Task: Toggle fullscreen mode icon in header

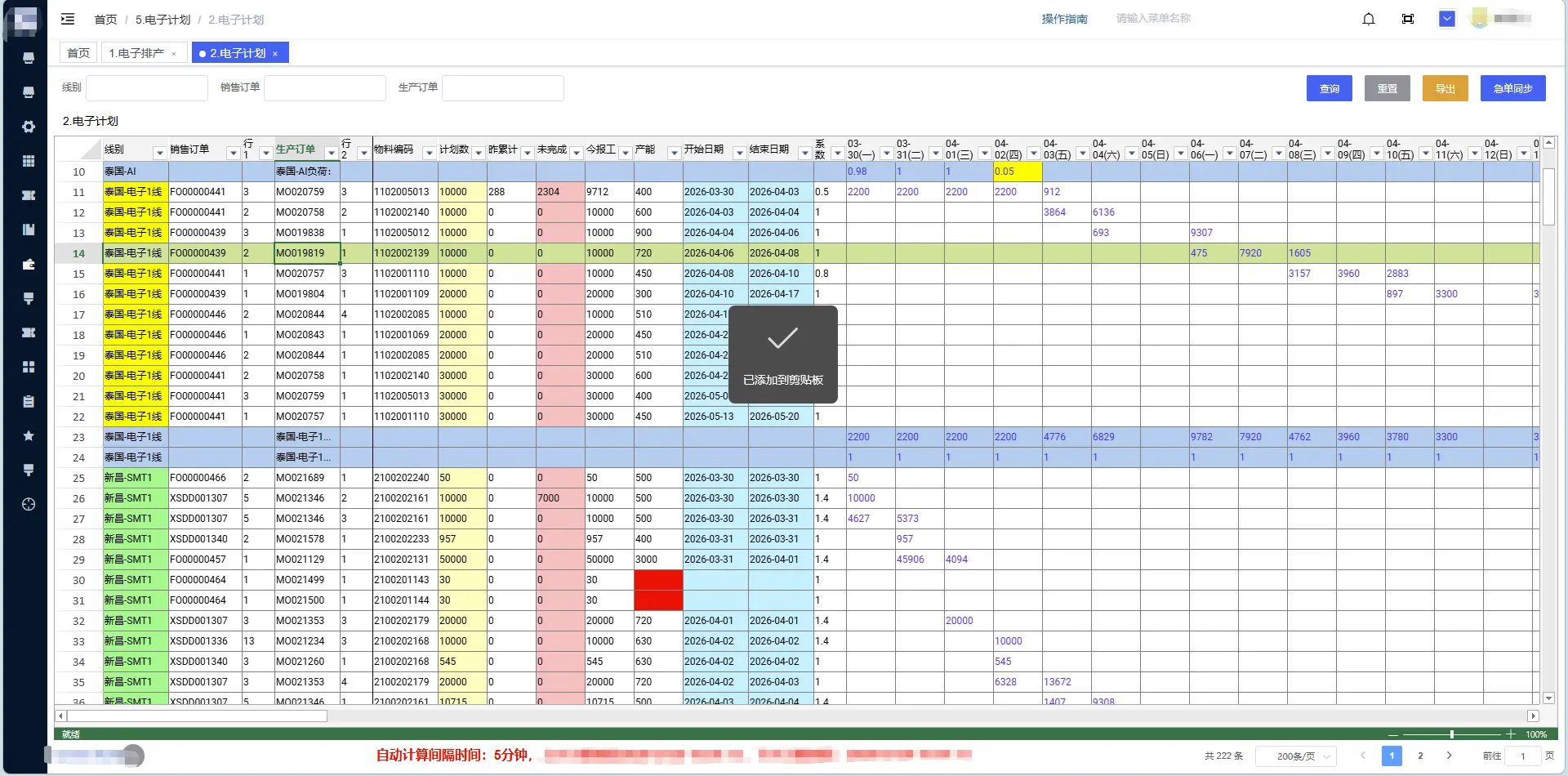Action: pos(1408,19)
